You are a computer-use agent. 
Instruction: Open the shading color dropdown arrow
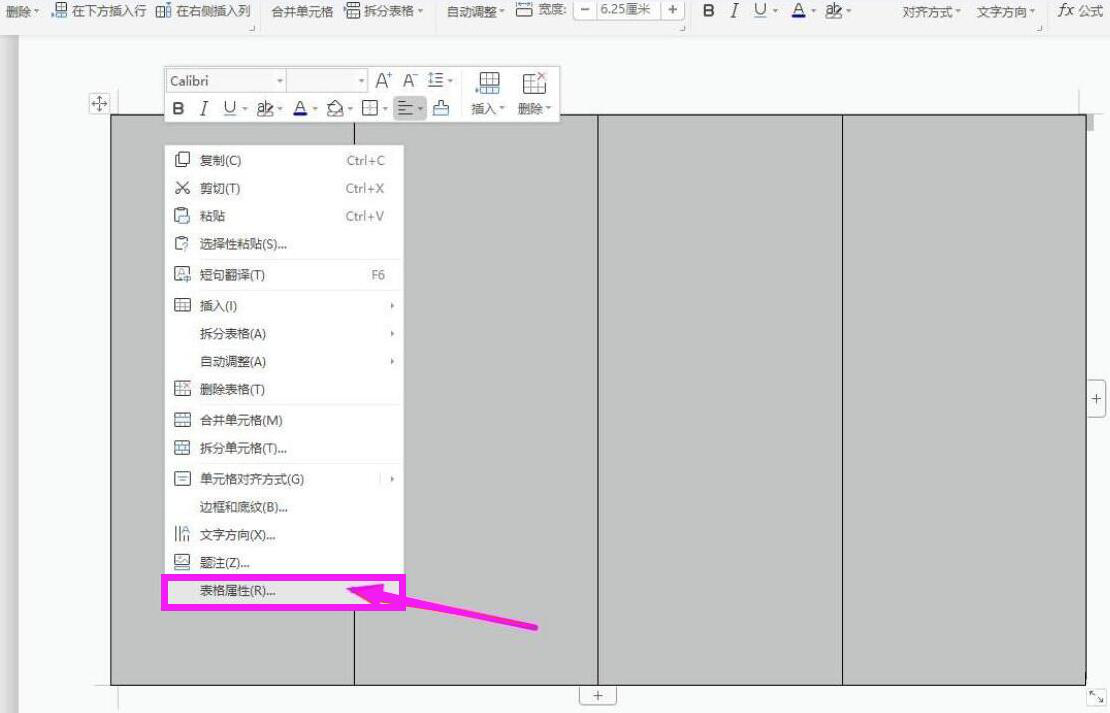(350, 109)
